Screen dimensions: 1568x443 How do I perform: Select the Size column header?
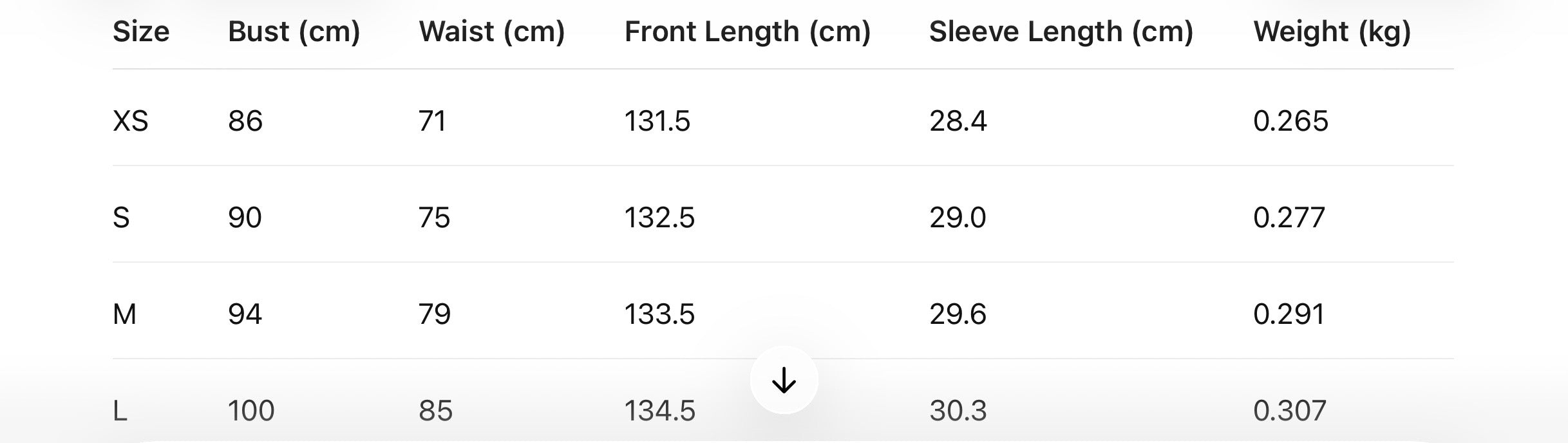(141, 32)
